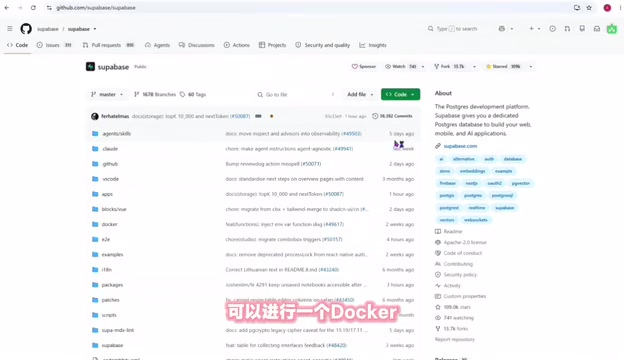
Task: Click the Fork button
Action: (449, 66)
